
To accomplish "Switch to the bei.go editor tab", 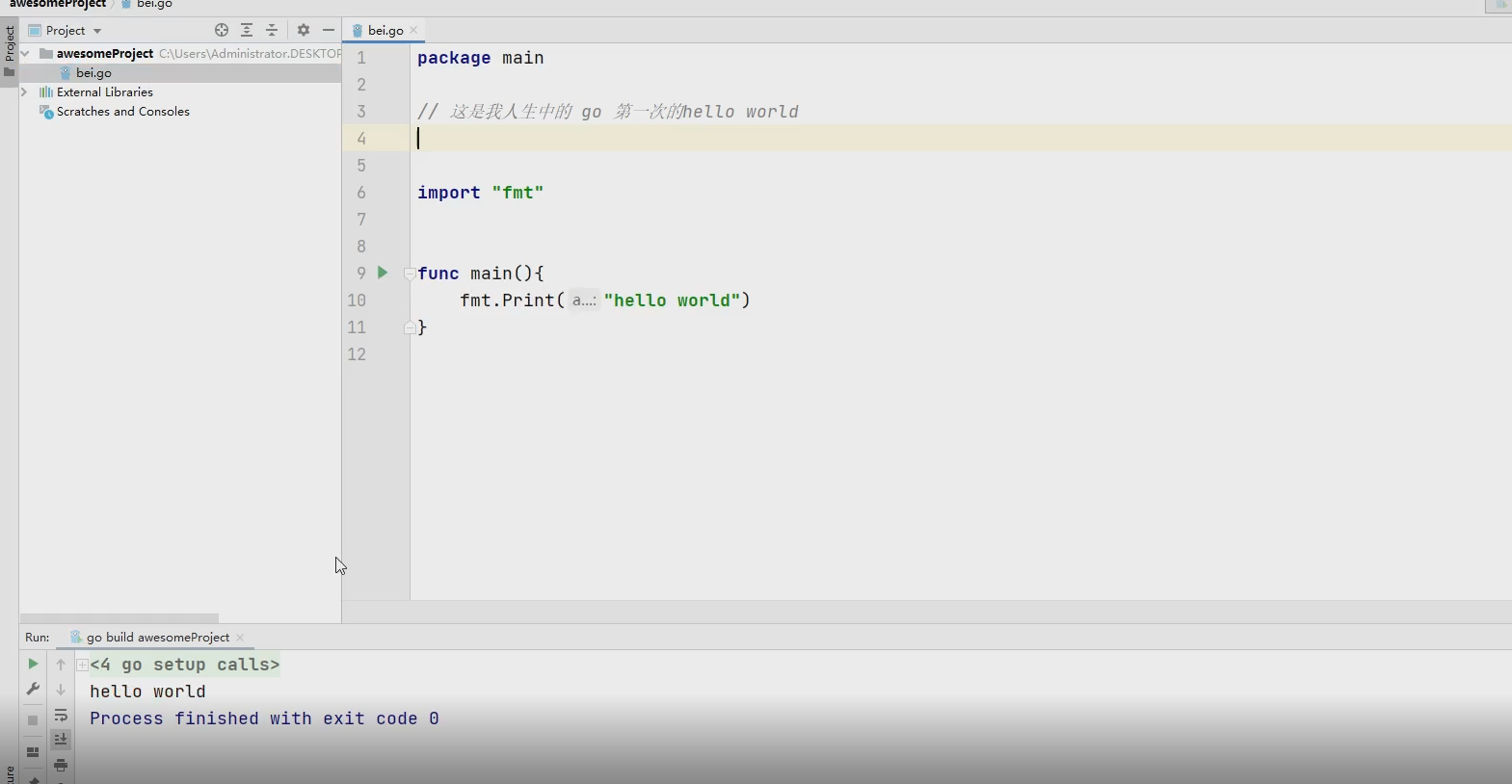I will click(x=385, y=30).
